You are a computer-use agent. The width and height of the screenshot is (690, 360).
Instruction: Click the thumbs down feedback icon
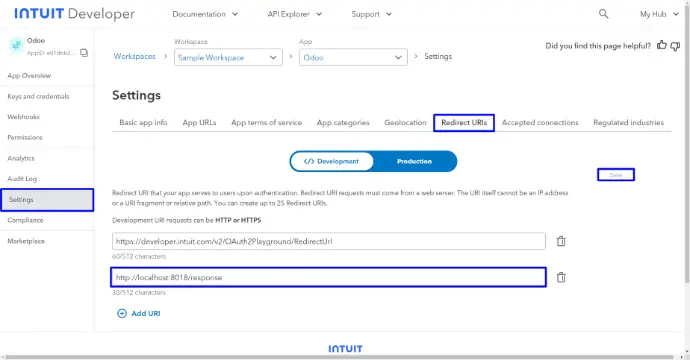click(x=675, y=46)
